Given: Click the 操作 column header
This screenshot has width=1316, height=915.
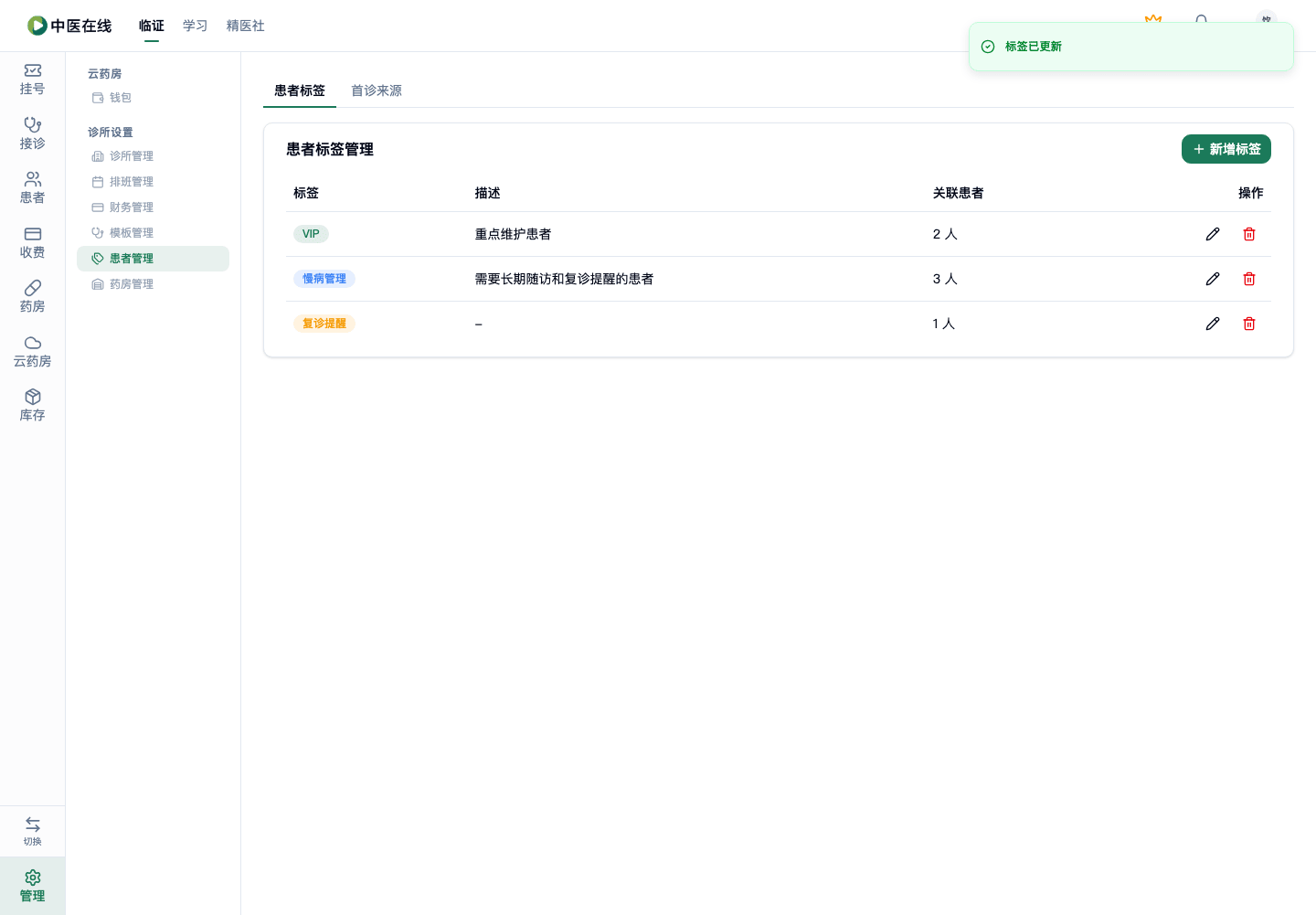Looking at the screenshot, I should tap(1251, 193).
